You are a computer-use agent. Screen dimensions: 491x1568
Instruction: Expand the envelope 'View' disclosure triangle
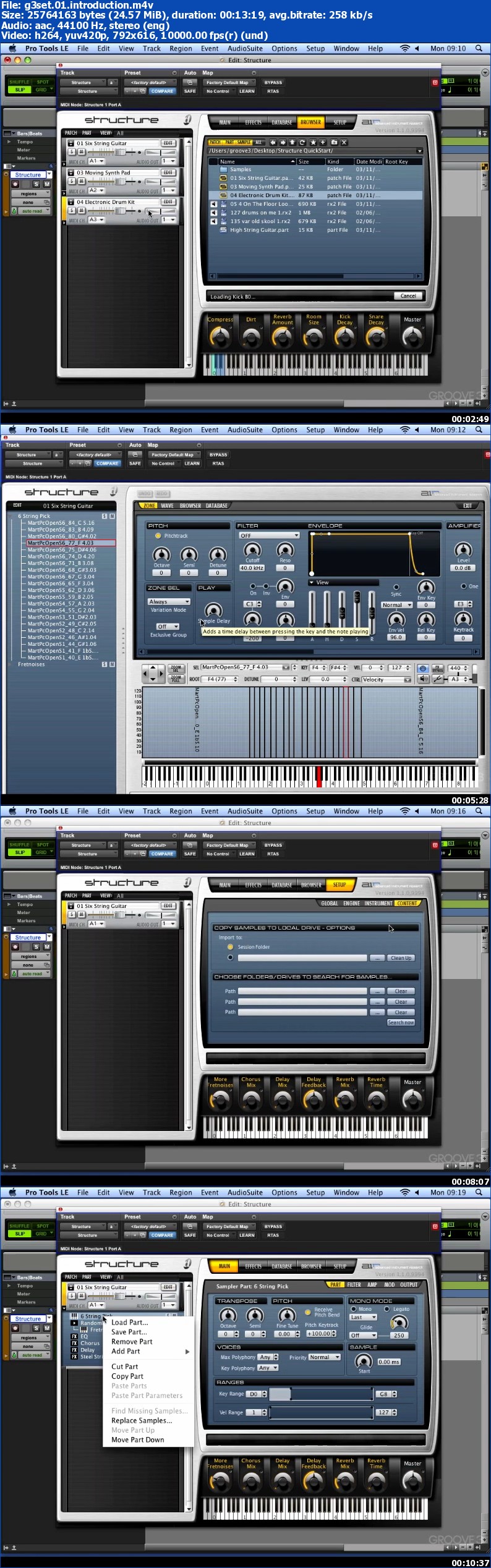pyautogui.click(x=311, y=582)
